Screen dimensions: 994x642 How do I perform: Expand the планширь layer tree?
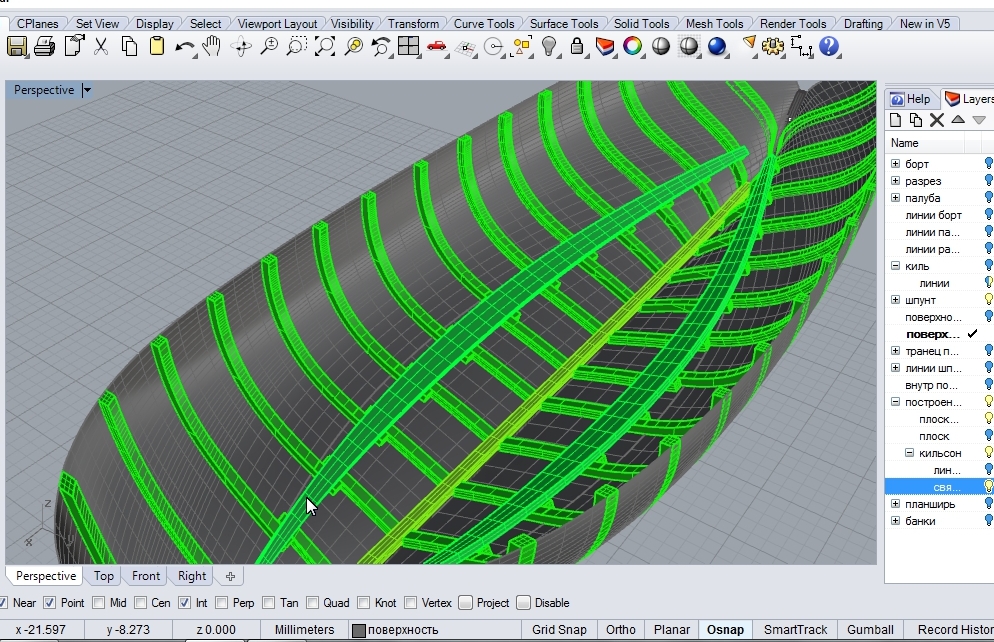coord(895,504)
